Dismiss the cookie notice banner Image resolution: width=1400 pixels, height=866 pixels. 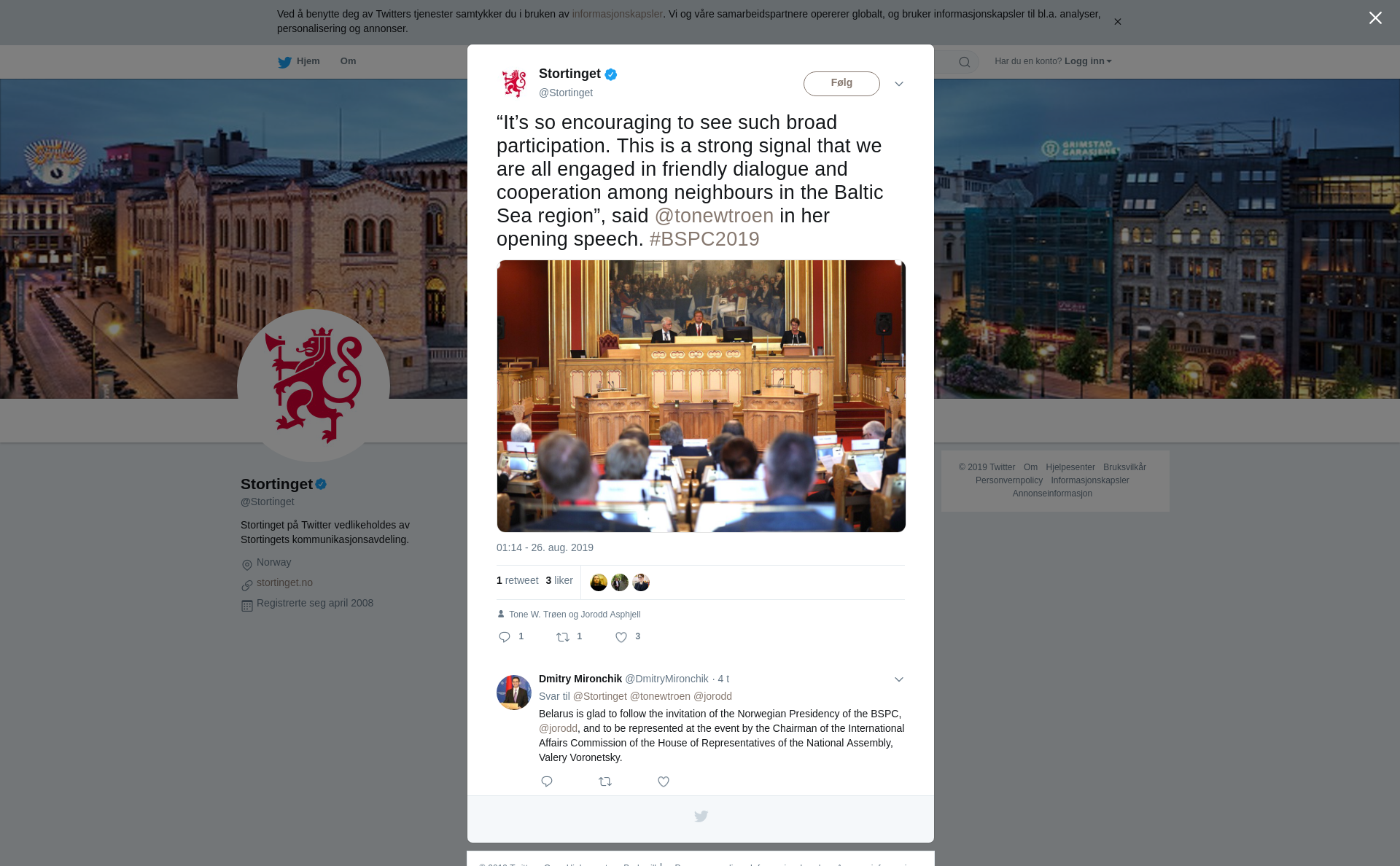(x=1117, y=22)
